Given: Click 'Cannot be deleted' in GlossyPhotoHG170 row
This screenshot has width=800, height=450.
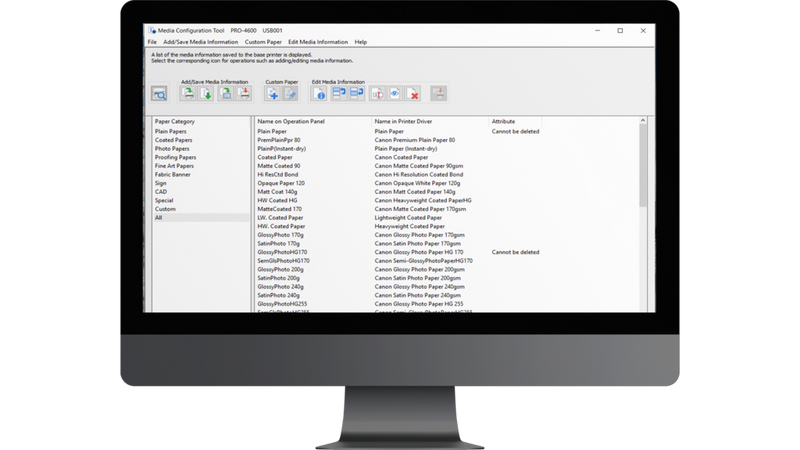Looking at the screenshot, I should (515, 252).
